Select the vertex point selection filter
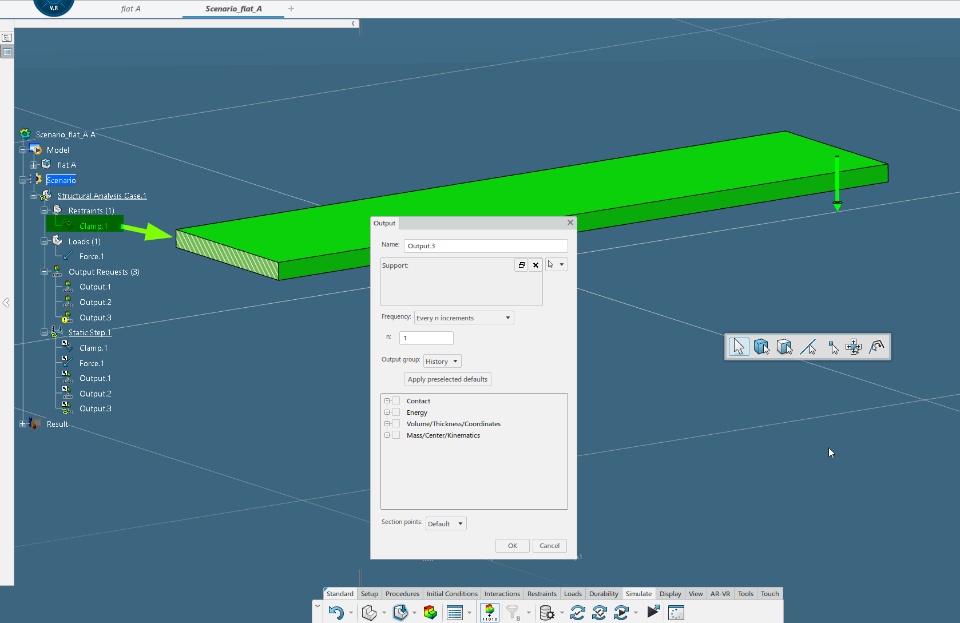Screen dimensions: 960x623 833,348
